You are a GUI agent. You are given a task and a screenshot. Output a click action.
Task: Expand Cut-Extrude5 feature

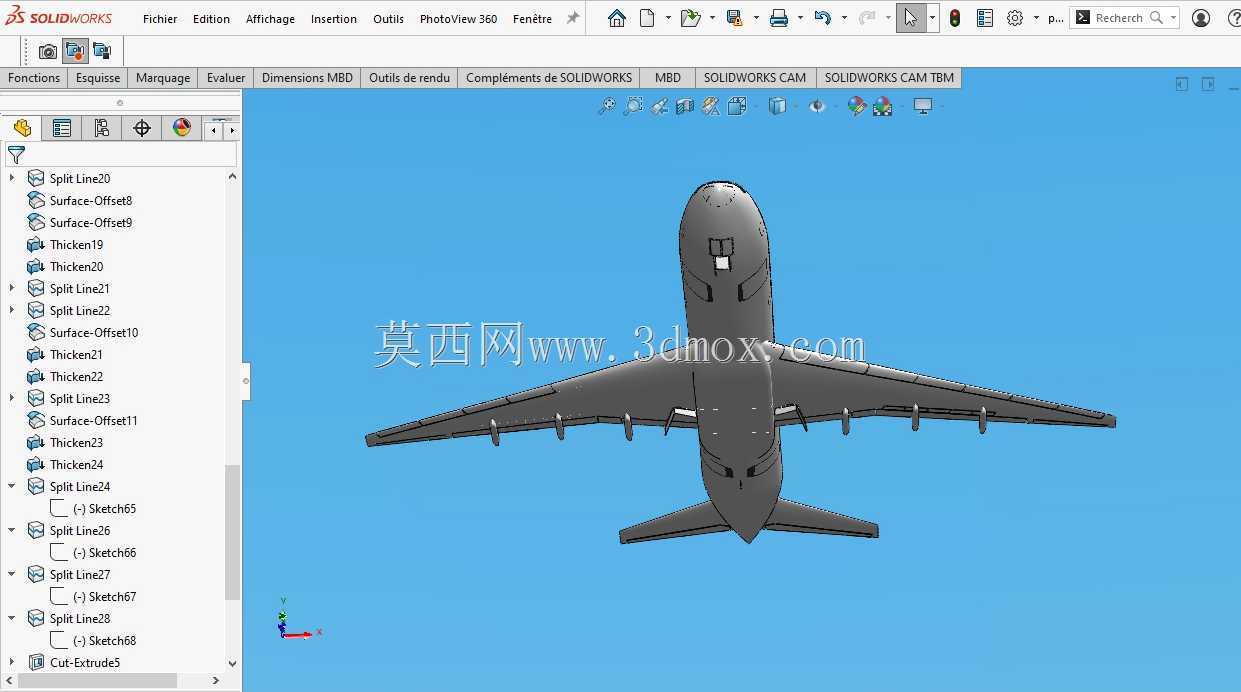[12, 662]
